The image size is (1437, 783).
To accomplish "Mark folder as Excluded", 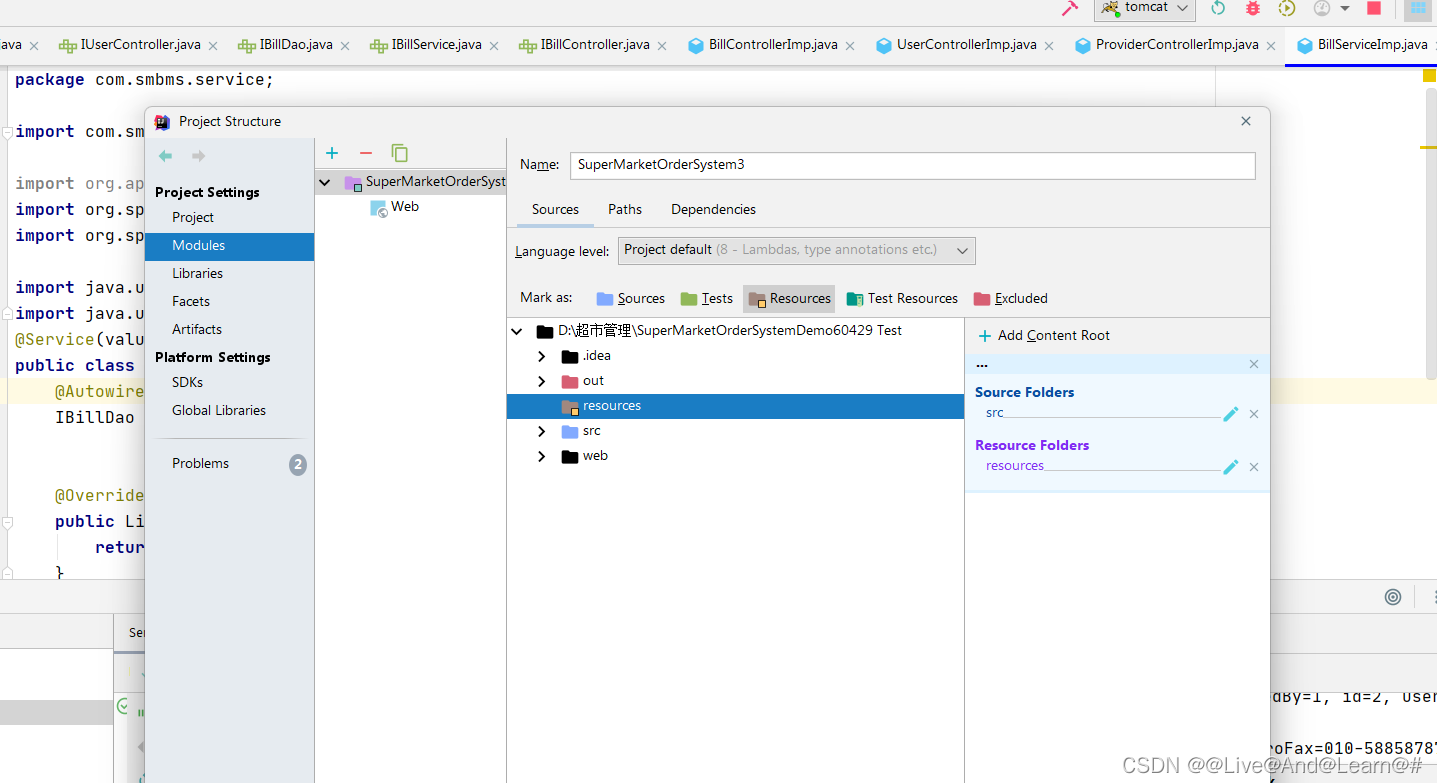I will (x=1010, y=298).
